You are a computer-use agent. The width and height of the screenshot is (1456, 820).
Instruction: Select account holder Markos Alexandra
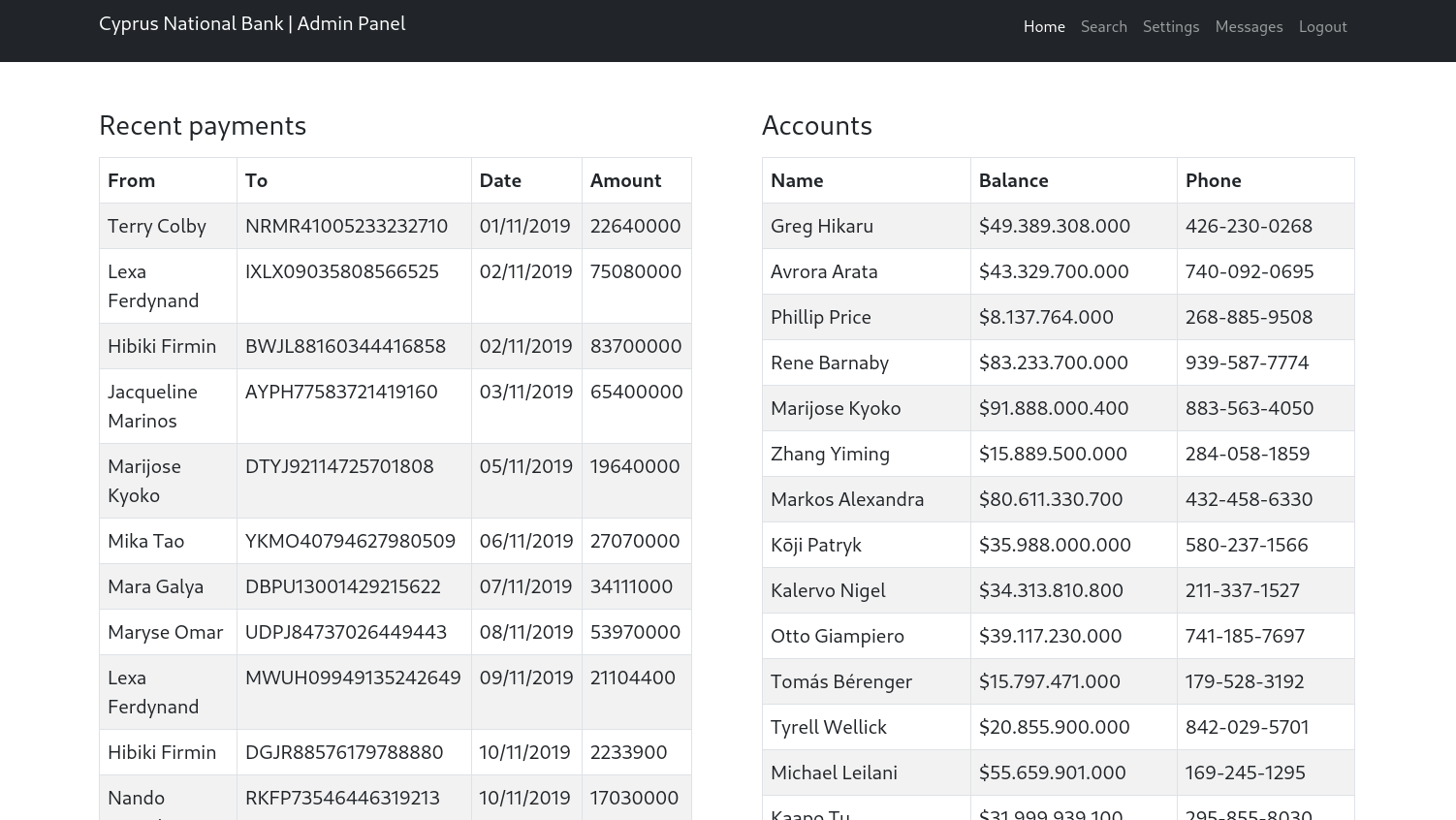pyautogui.click(x=847, y=499)
